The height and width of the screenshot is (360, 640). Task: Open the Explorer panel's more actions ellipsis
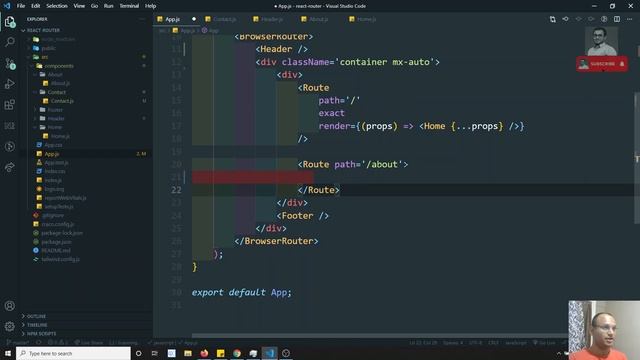142,19
